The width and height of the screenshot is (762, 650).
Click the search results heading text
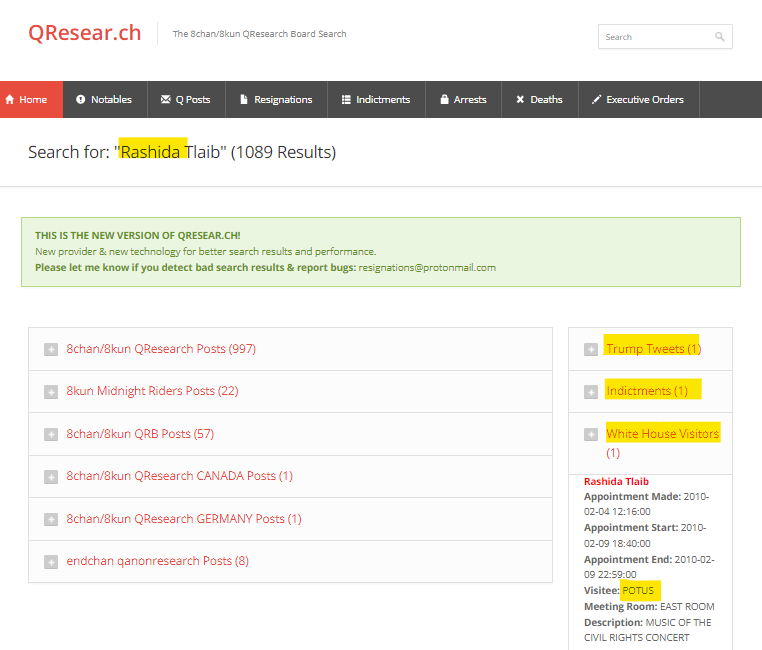point(182,152)
